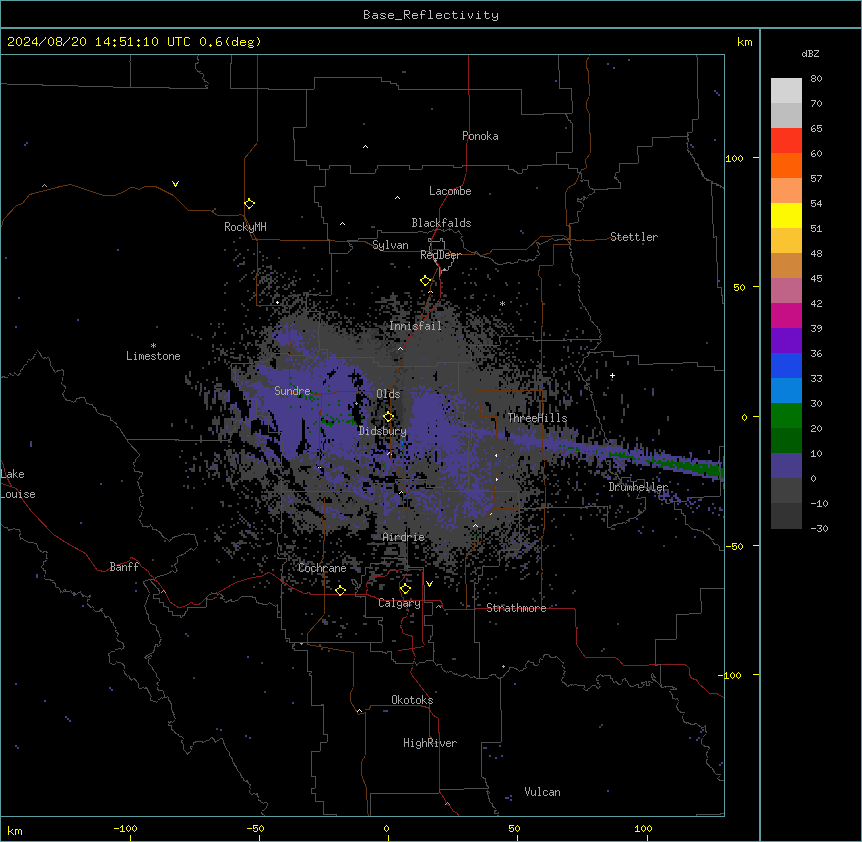
Task: Click the white plus marker north of Drumheller
Action: pyautogui.click(x=612, y=375)
